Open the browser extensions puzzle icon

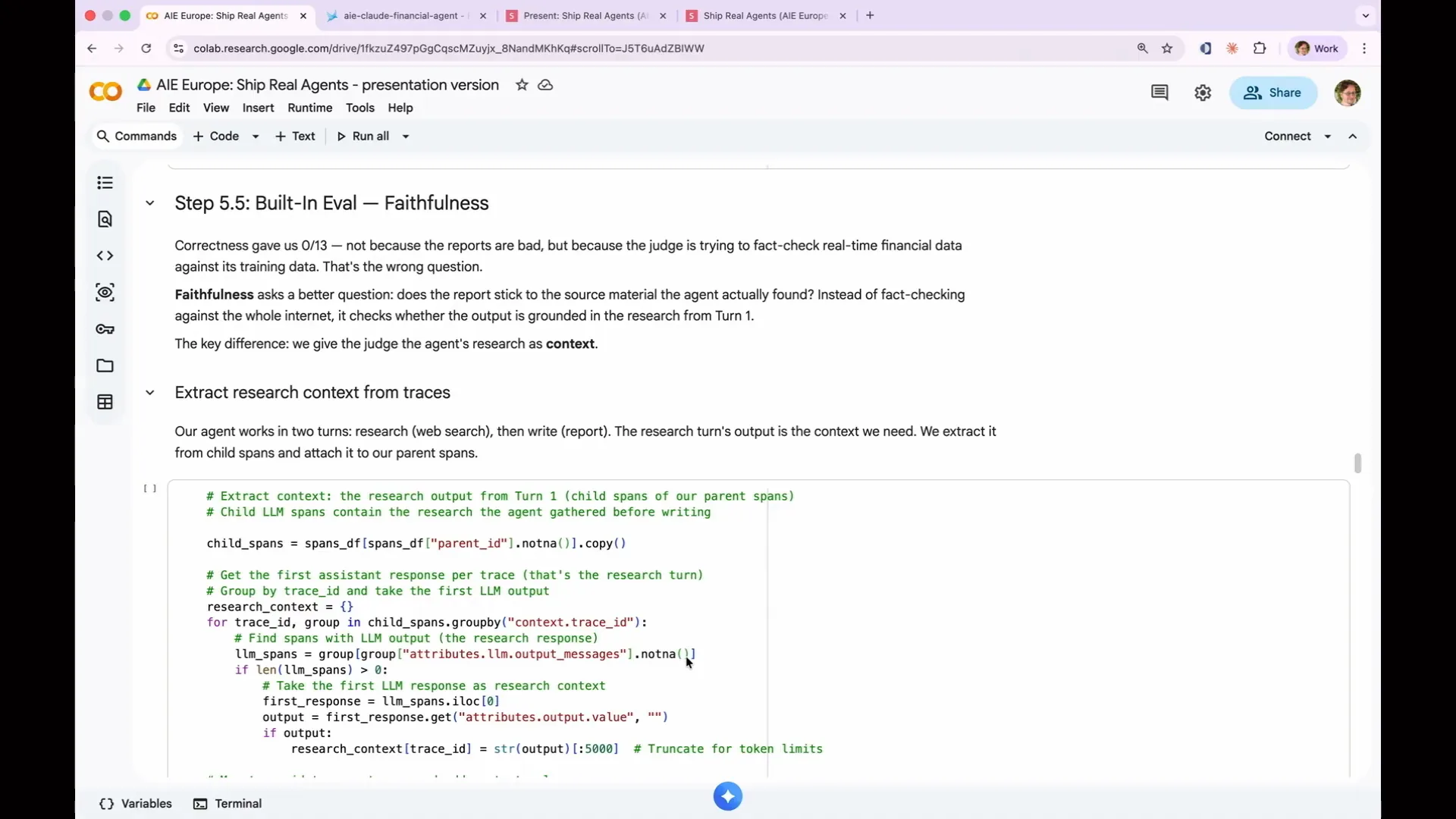pyautogui.click(x=1260, y=49)
